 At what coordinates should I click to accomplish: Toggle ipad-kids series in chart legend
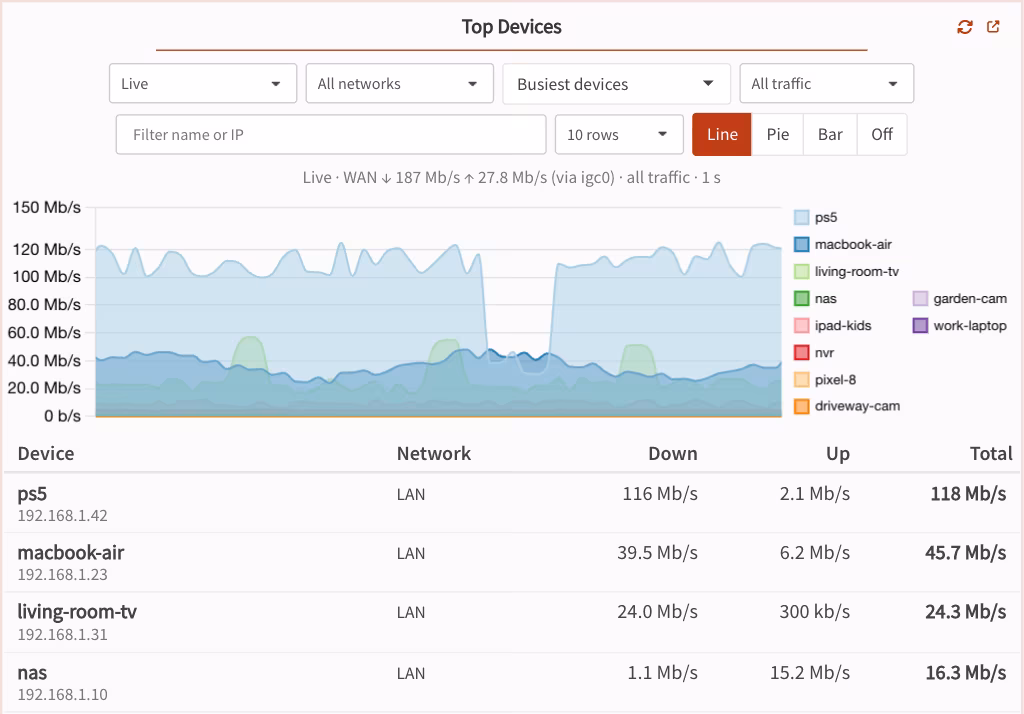(832, 325)
